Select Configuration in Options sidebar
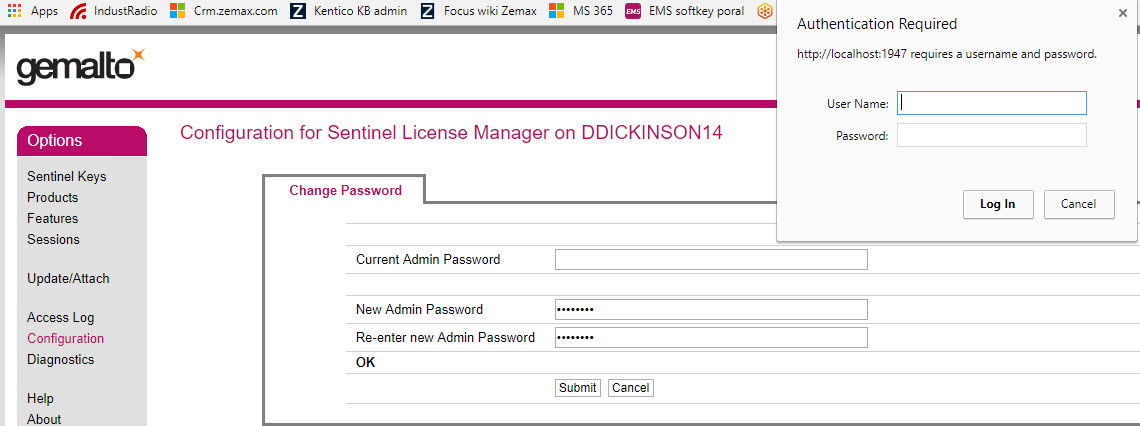Screen dimensions: 1140x426 (x=65, y=339)
